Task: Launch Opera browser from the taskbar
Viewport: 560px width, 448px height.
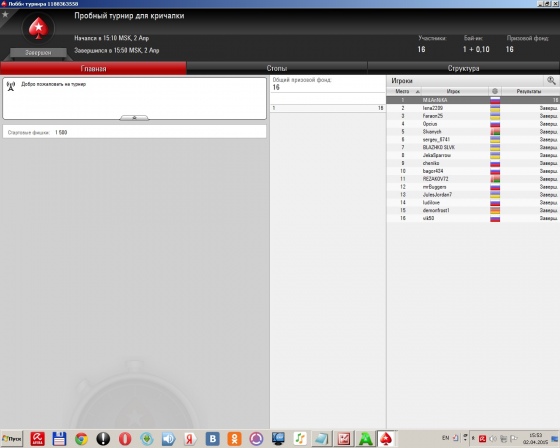Action: 125,439
